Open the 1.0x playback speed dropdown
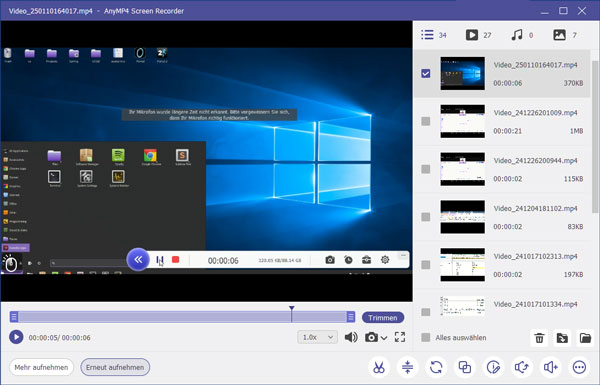600x385 pixels. click(317, 337)
